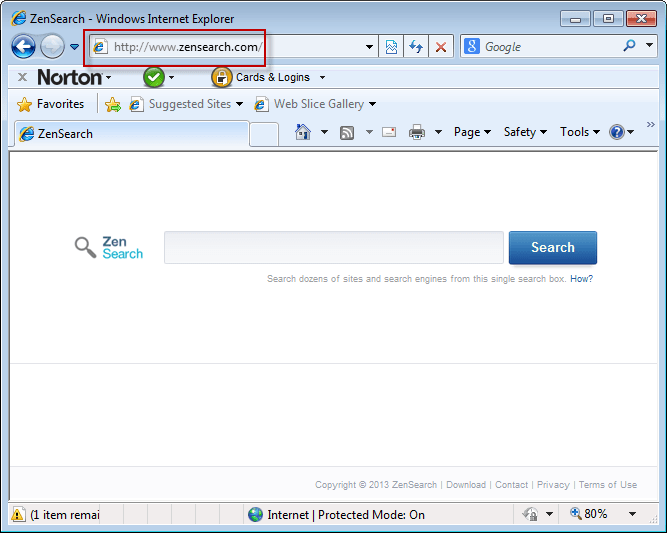The image size is (667, 533).
Task: Click the Help question mark icon
Action: pos(617,132)
